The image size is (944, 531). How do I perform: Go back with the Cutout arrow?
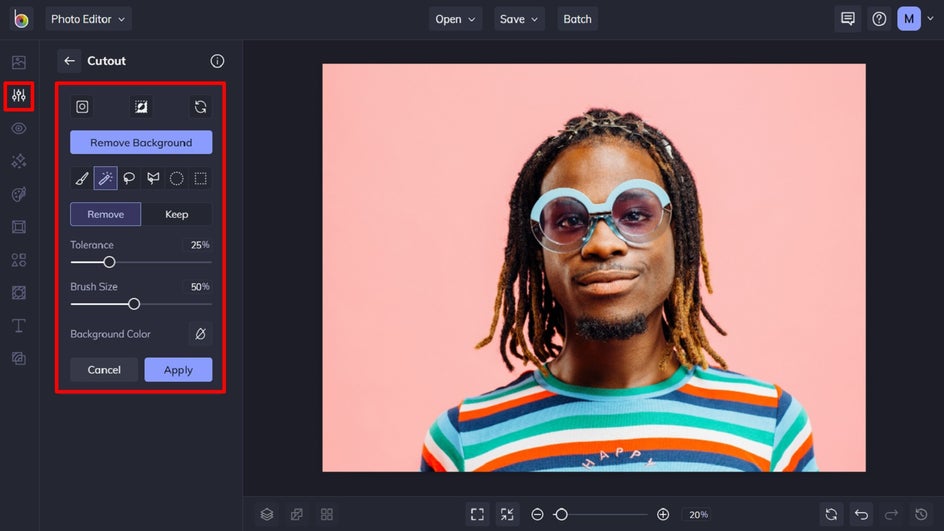(x=69, y=61)
